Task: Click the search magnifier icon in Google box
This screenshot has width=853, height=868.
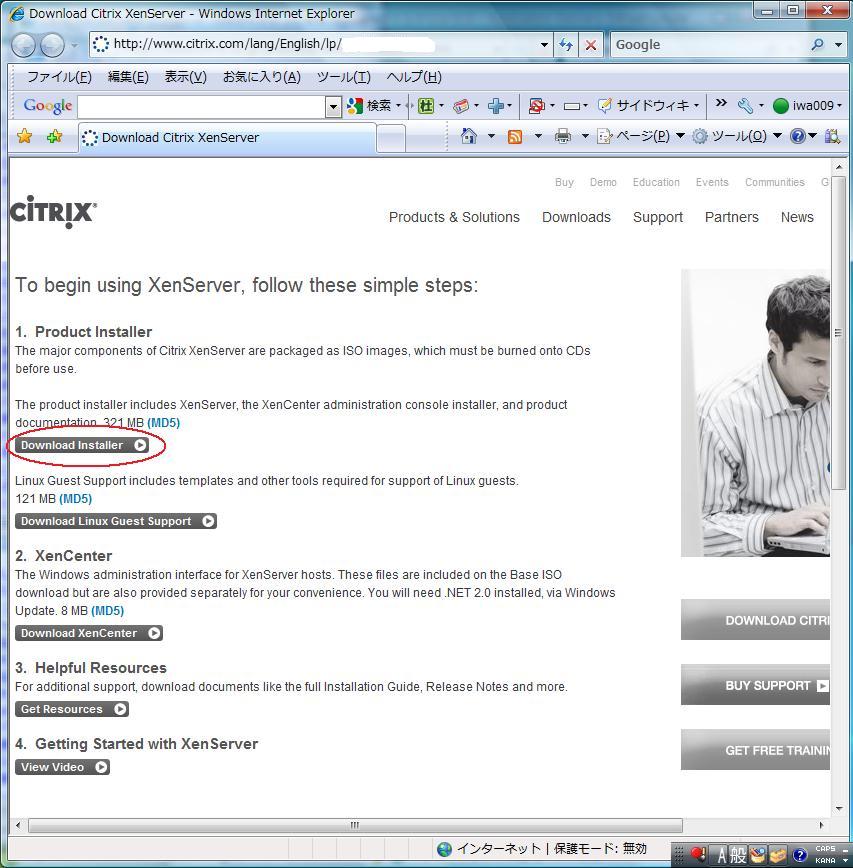Action: click(818, 44)
